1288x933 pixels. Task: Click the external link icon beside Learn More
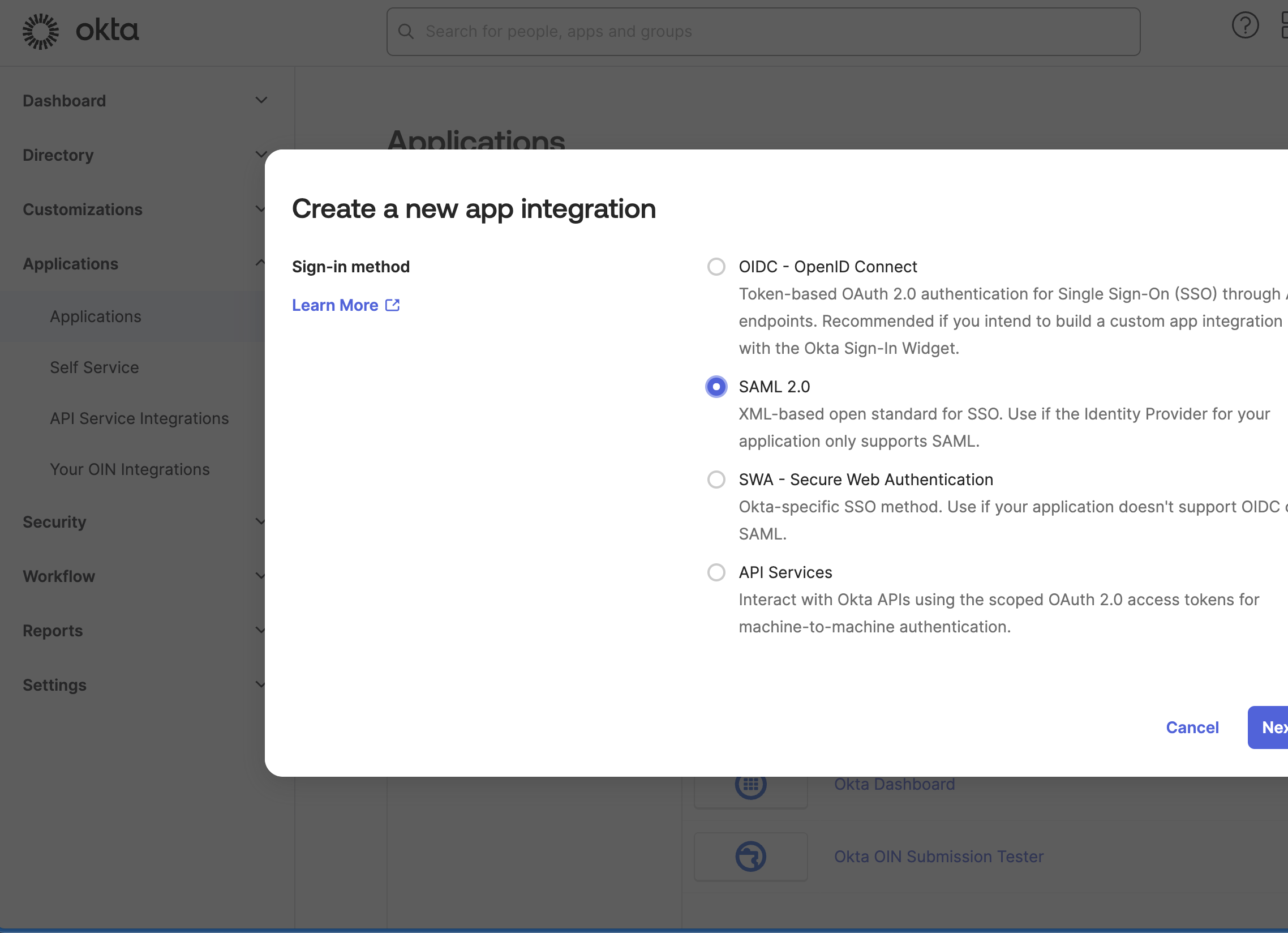(392, 305)
